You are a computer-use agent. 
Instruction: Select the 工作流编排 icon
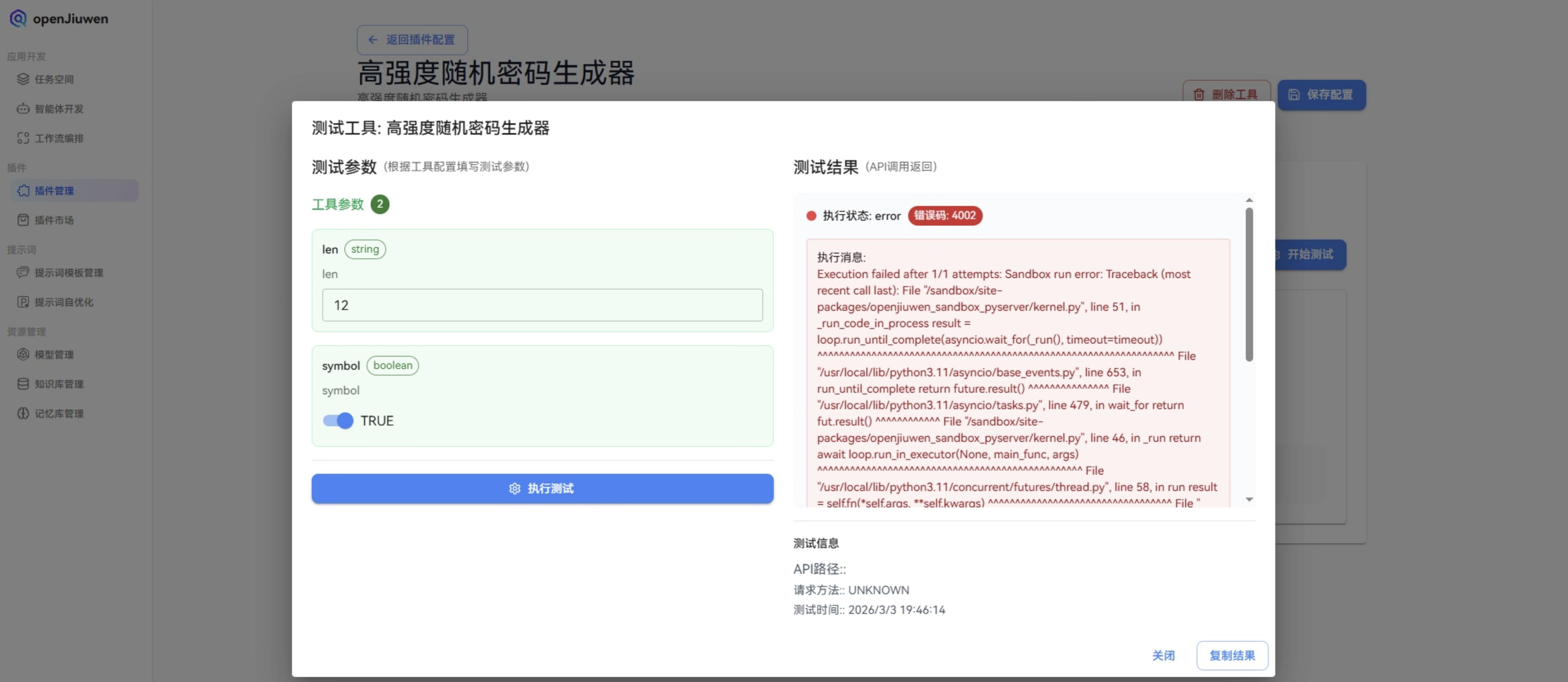[22, 138]
